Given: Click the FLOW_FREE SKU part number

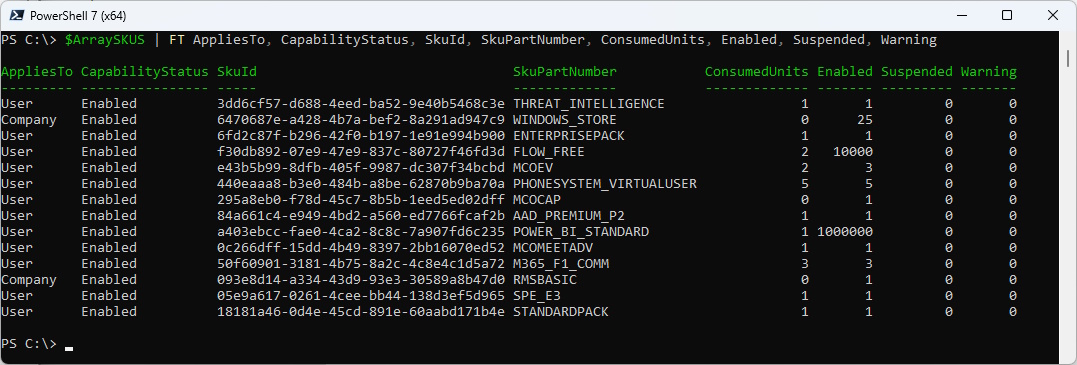Looking at the screenshot, I should 548,152.
